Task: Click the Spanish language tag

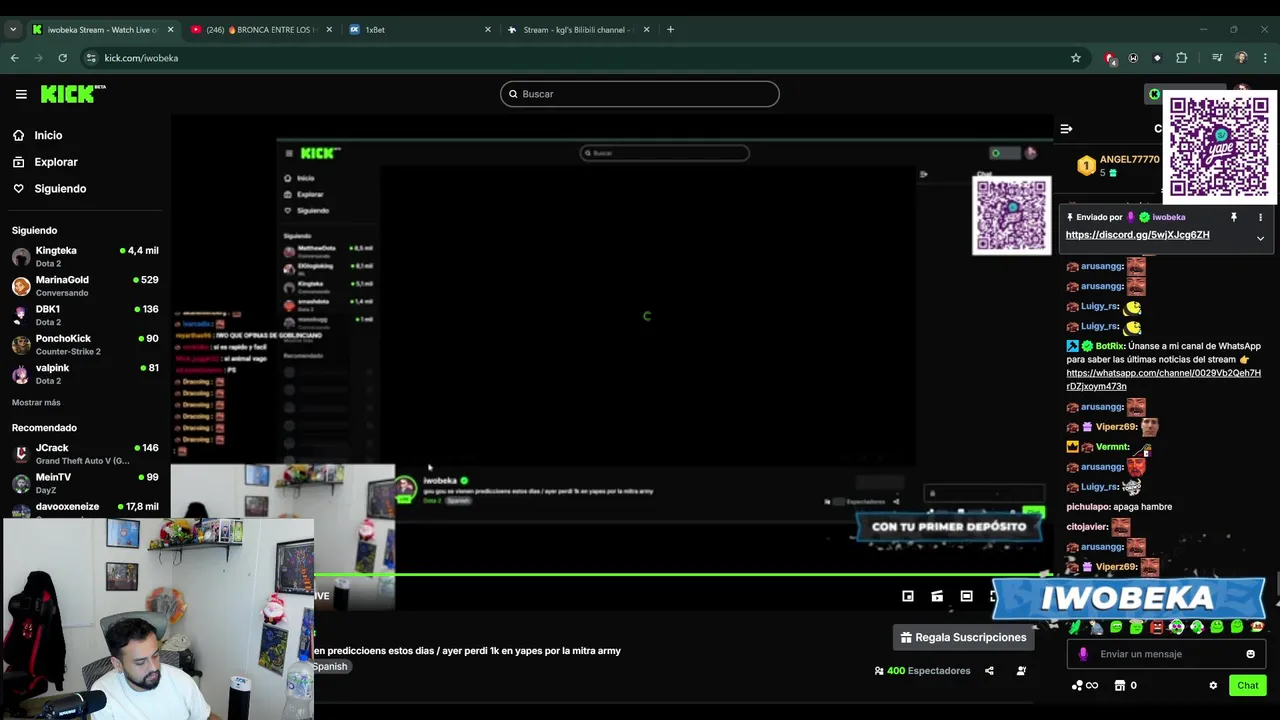Action: (x=330, y=666)
